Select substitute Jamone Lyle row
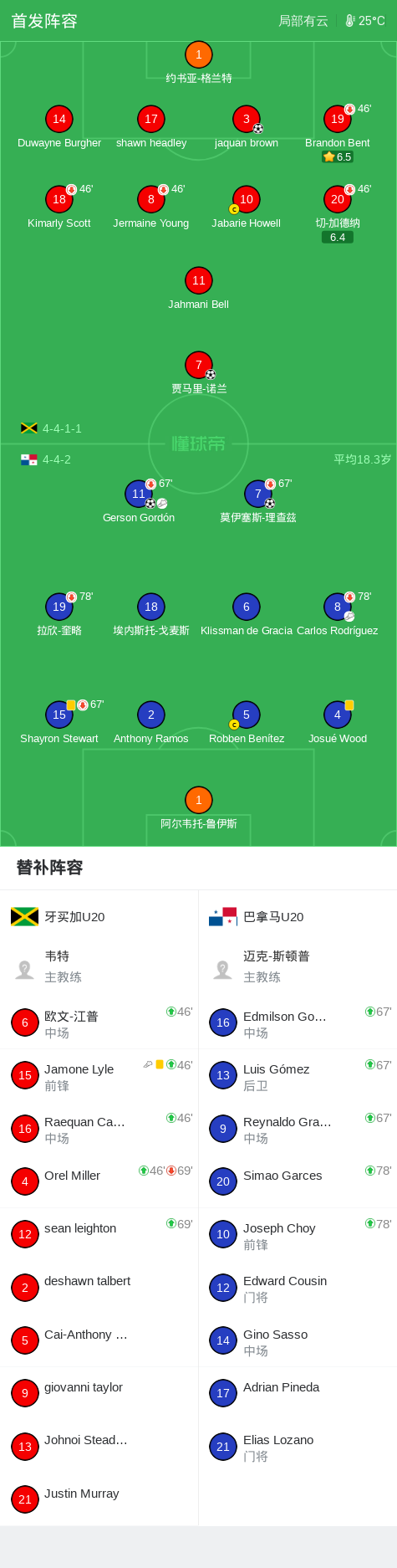The image size is (397, 1568). pyautogui.click(x=99, y=1076)
